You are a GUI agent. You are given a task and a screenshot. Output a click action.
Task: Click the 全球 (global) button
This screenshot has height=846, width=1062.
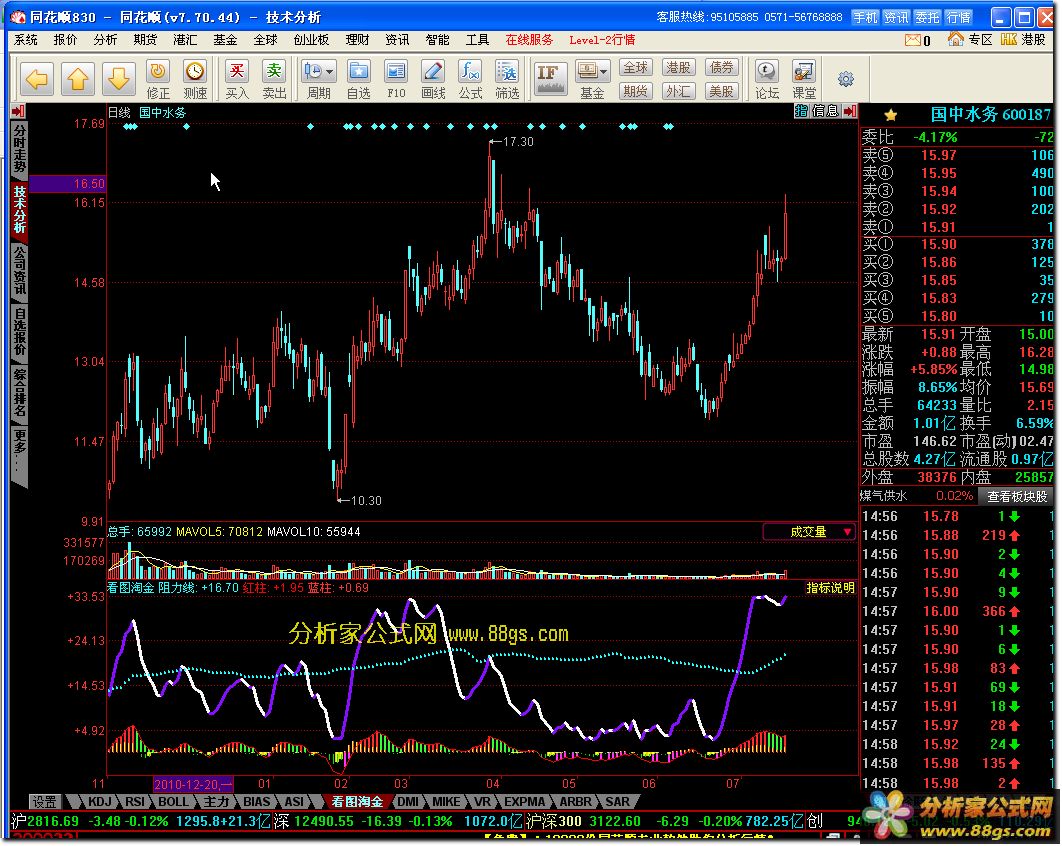(635, 68)
